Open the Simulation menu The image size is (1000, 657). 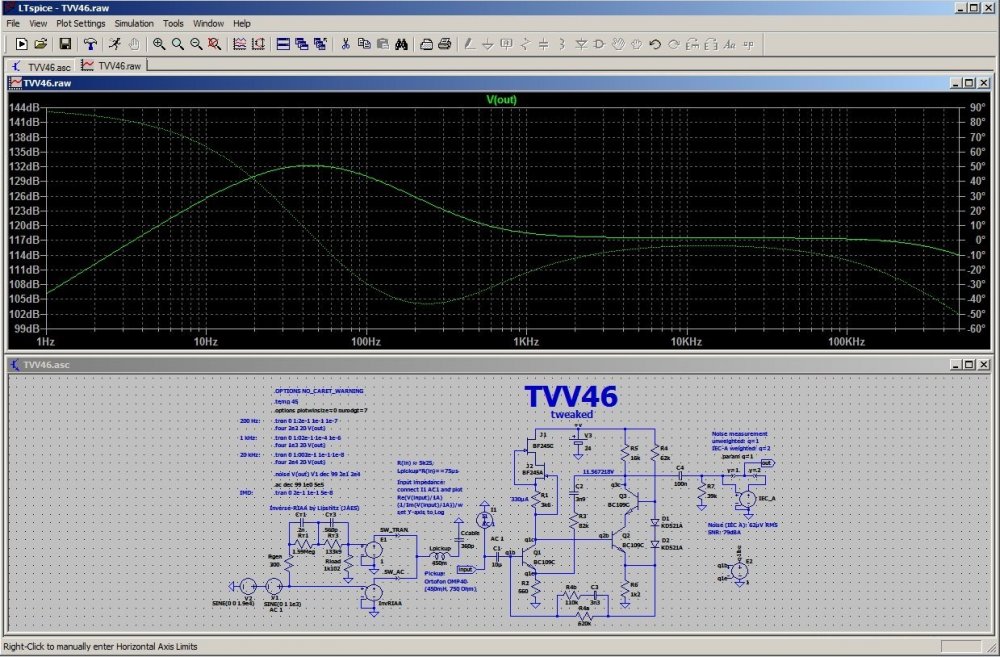click(x=134, y=22)
